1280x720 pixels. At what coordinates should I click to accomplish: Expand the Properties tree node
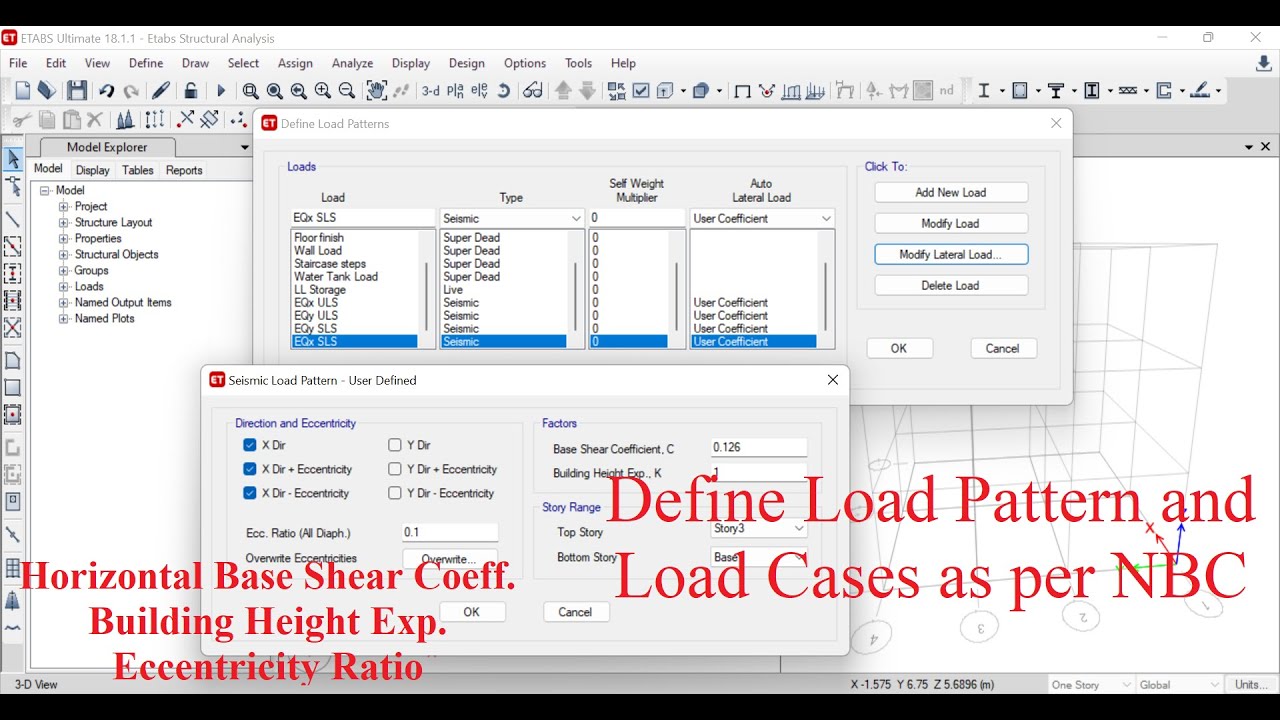click(x=64, y=239)
